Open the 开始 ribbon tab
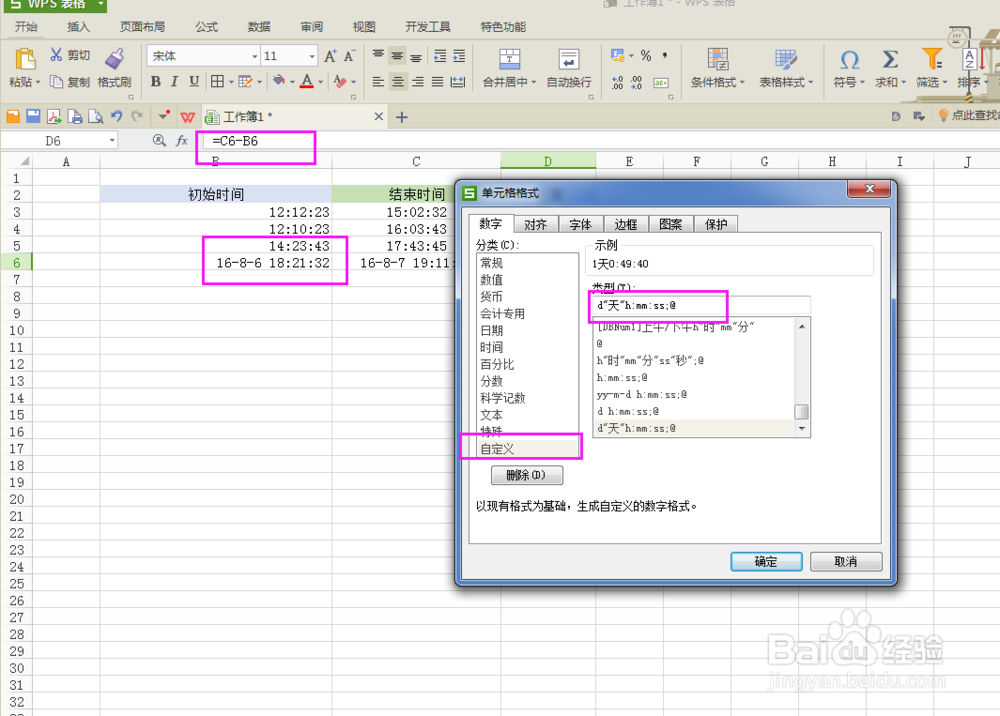This screenshot has width=1000, height=716. tap(26, 27)
